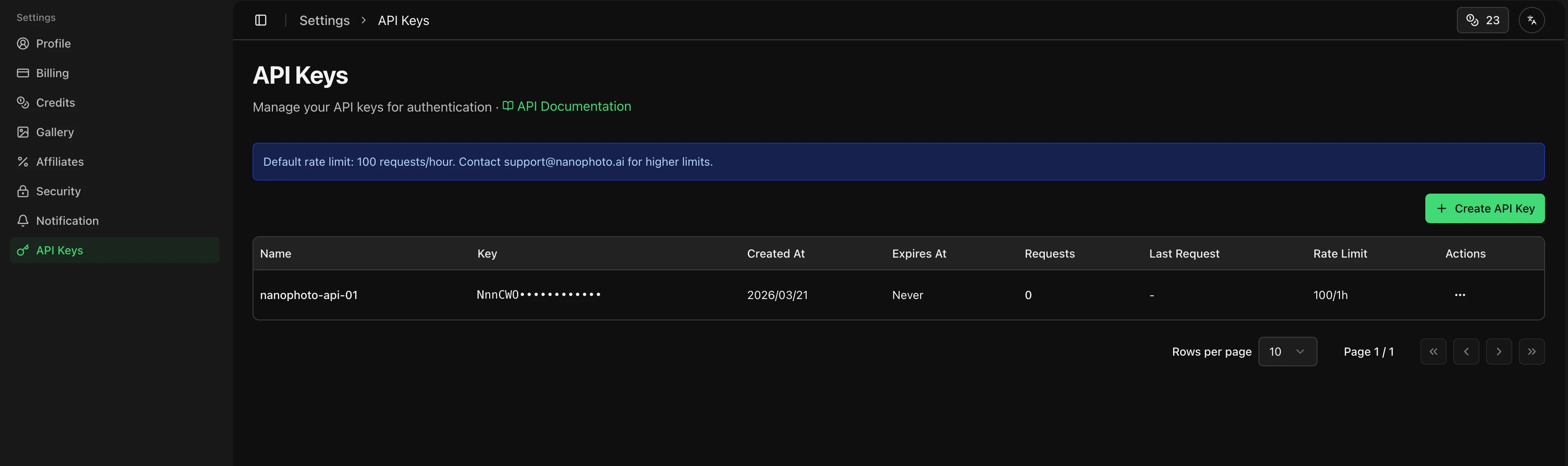Image resolution: width=1568 pixels, height=466 pixels.
Task: Select the Billing card icon
Action: pyautogui.click(x=23, y=73)
